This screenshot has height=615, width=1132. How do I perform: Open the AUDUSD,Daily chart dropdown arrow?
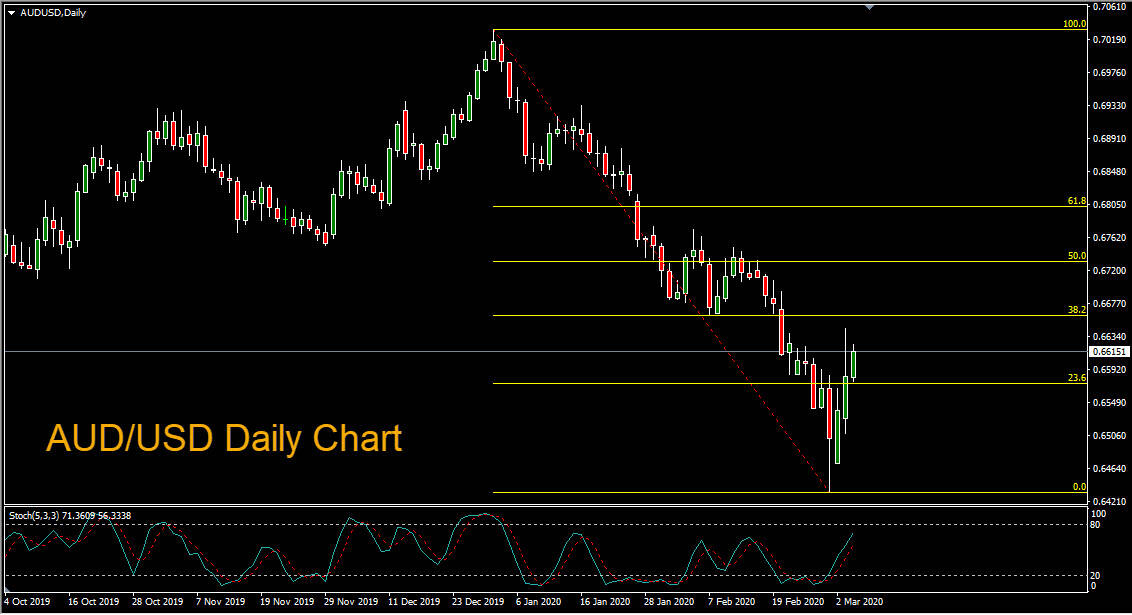click(12, 13)
